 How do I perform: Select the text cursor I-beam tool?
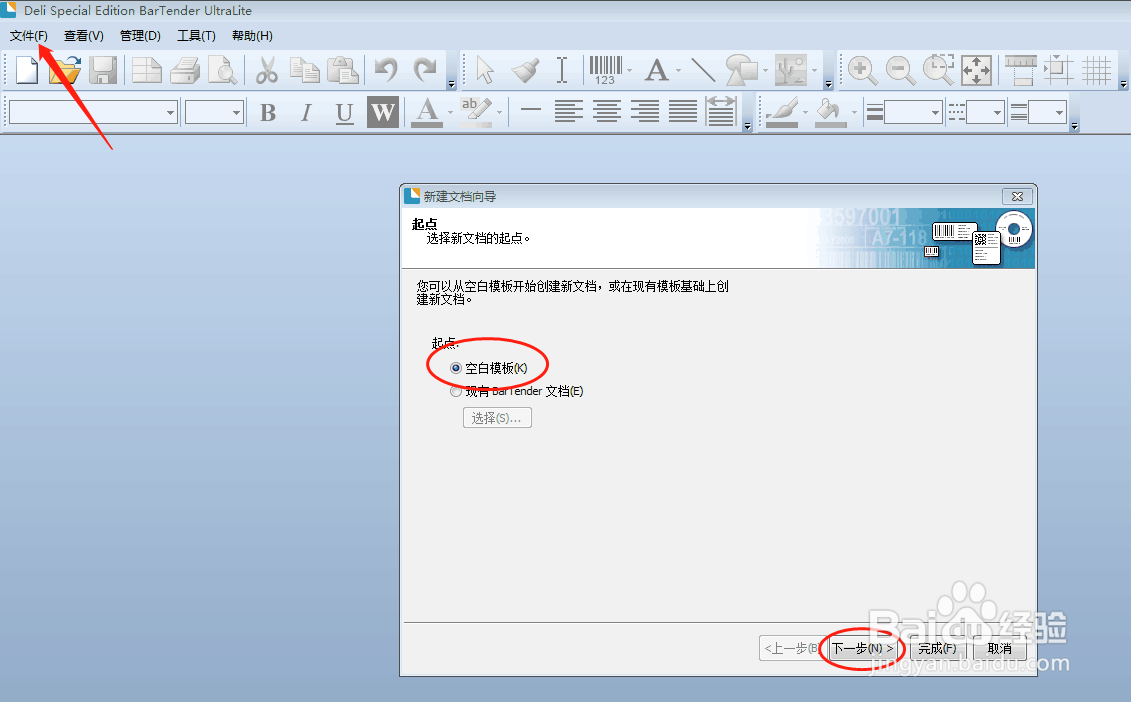pyautogui.click(x=562, y=70)
